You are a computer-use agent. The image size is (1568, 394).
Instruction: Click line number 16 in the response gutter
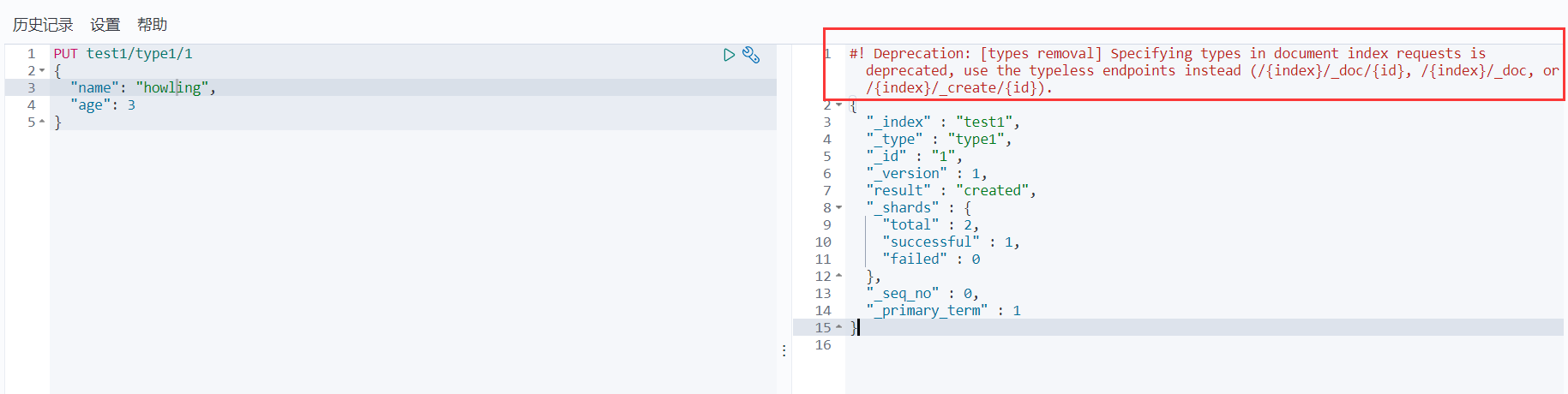coord(823,345)
